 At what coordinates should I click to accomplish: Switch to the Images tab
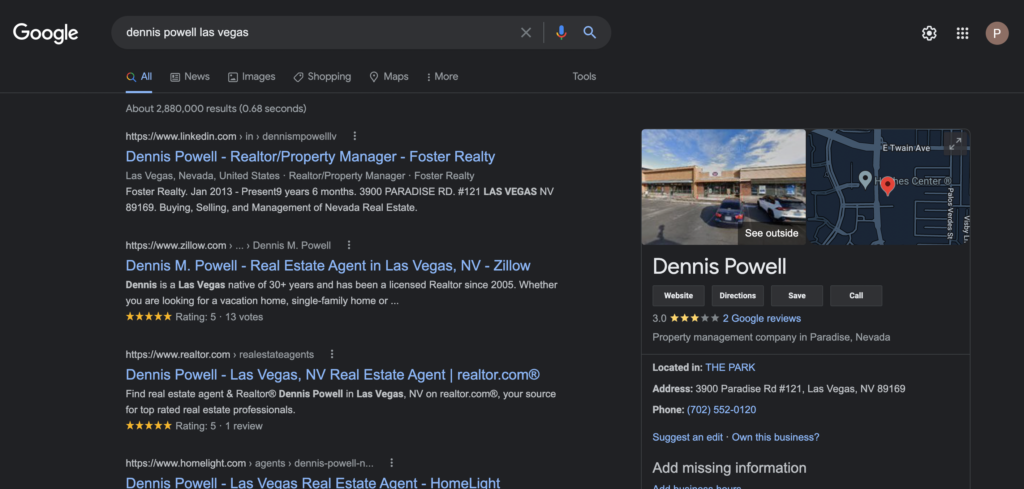coord(251,77)
